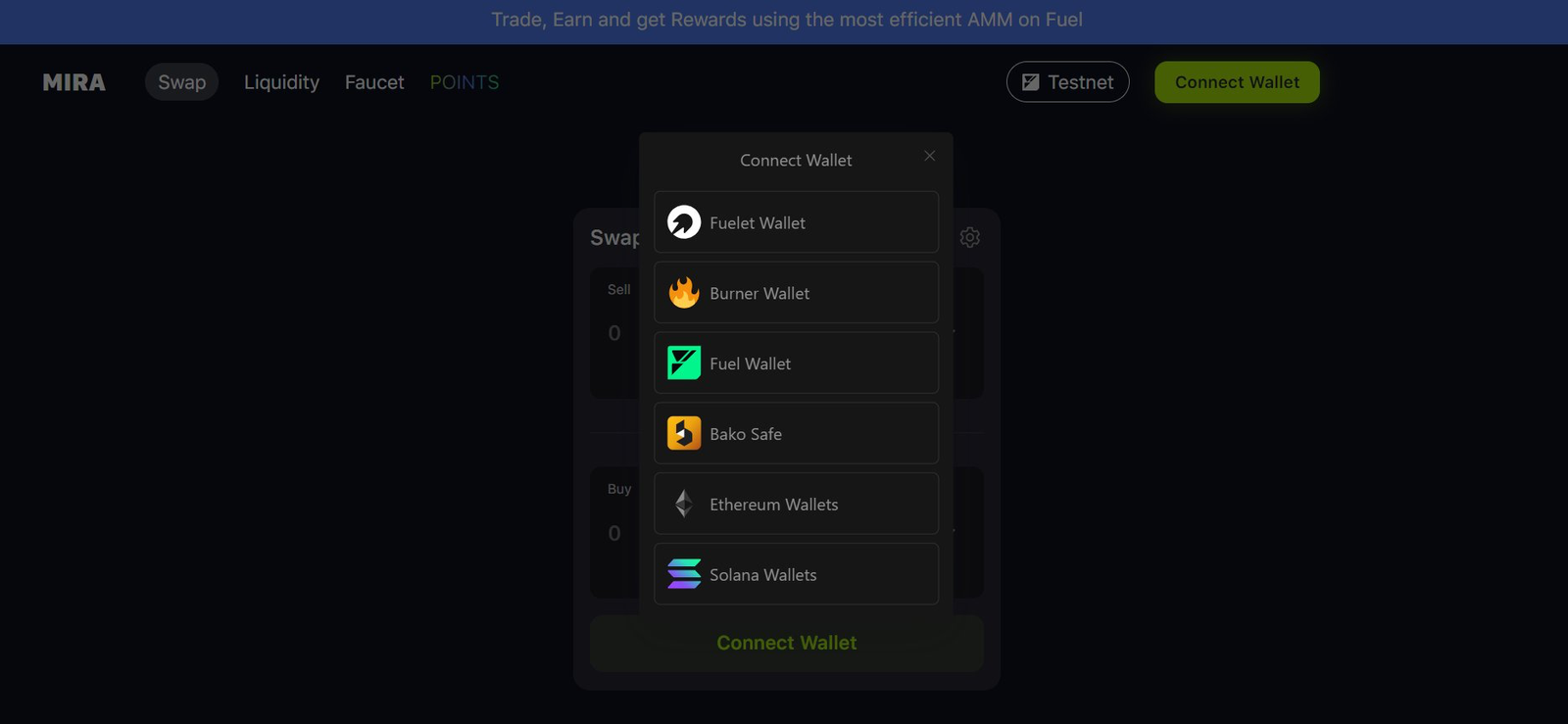Click the Ethereum diamond icon
Viewport: 1568px width, 724px height.
click(684, 504)
